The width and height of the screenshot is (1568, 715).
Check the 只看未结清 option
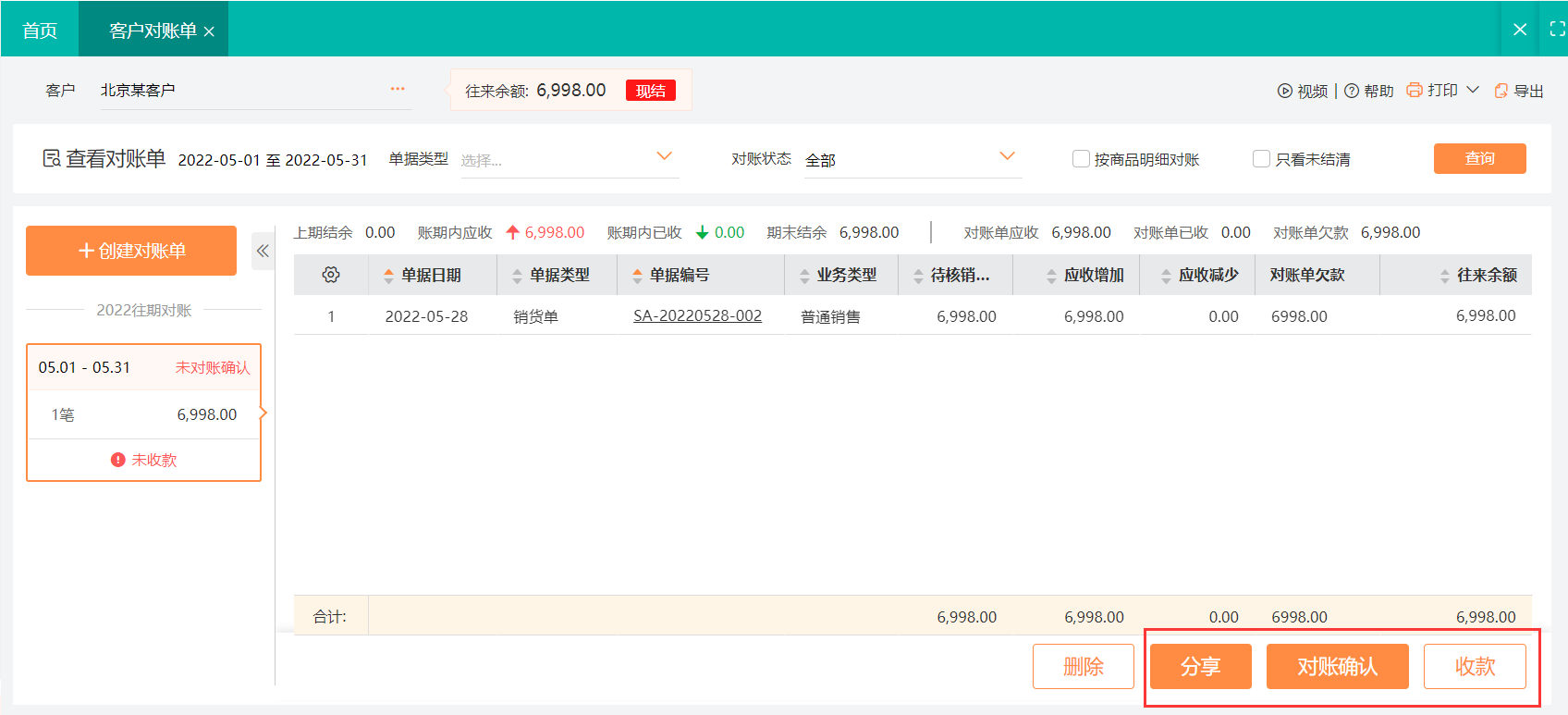coord(1261,159)
